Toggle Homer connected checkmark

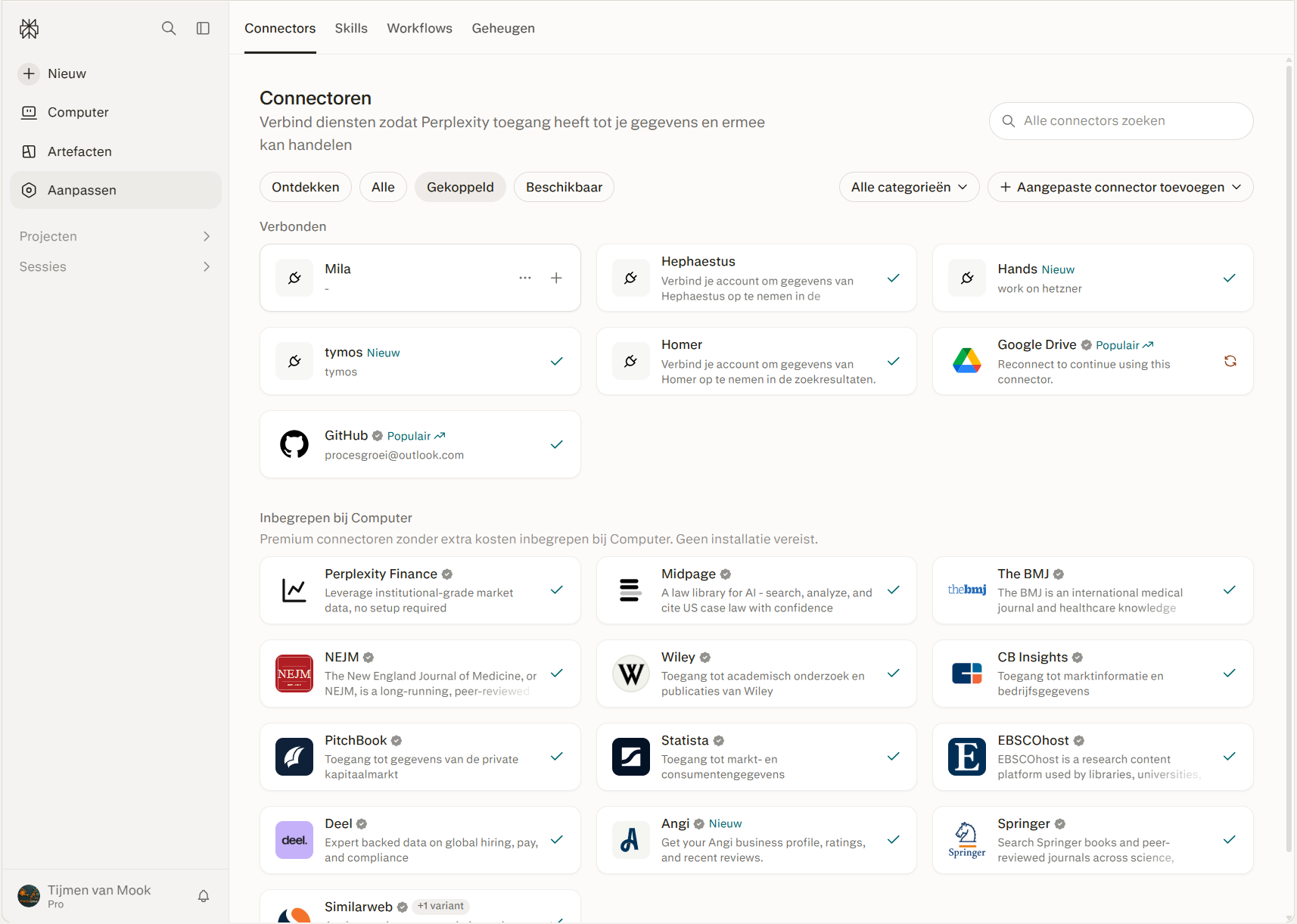[x=893, y=361]
